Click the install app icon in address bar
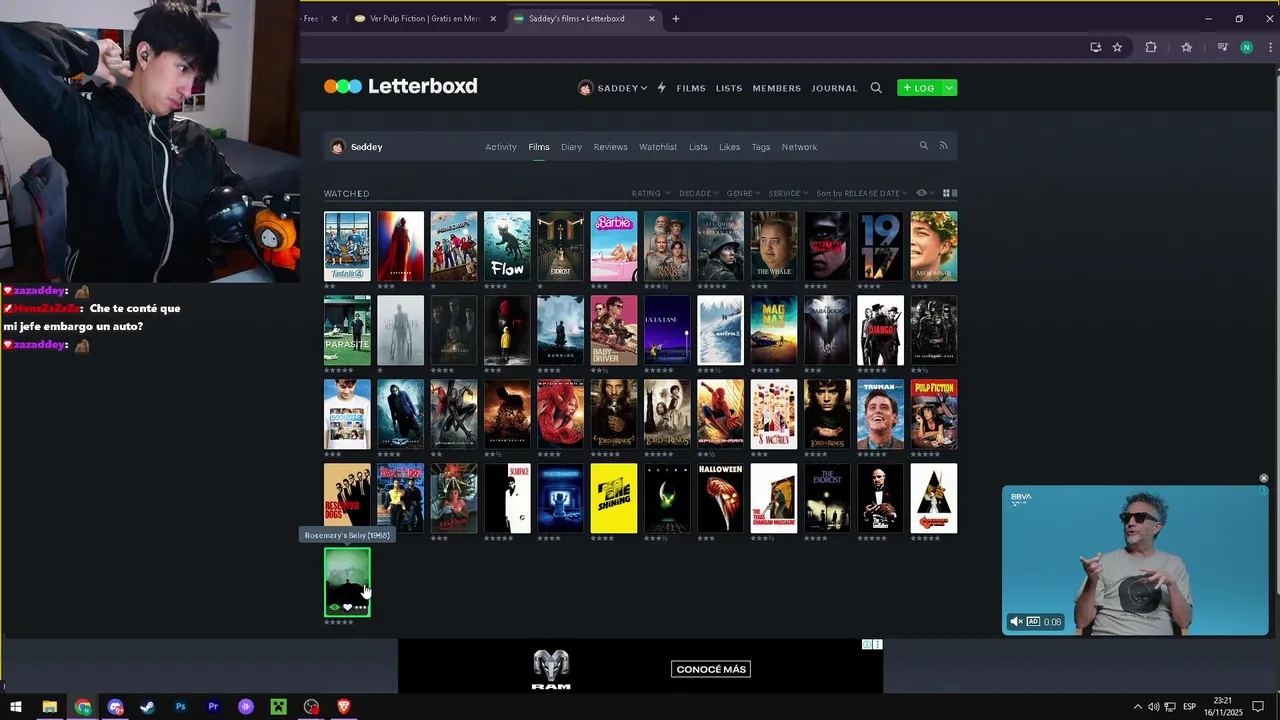The width and height of the screenshot is (1280, 720). [x=1095, y=47]
